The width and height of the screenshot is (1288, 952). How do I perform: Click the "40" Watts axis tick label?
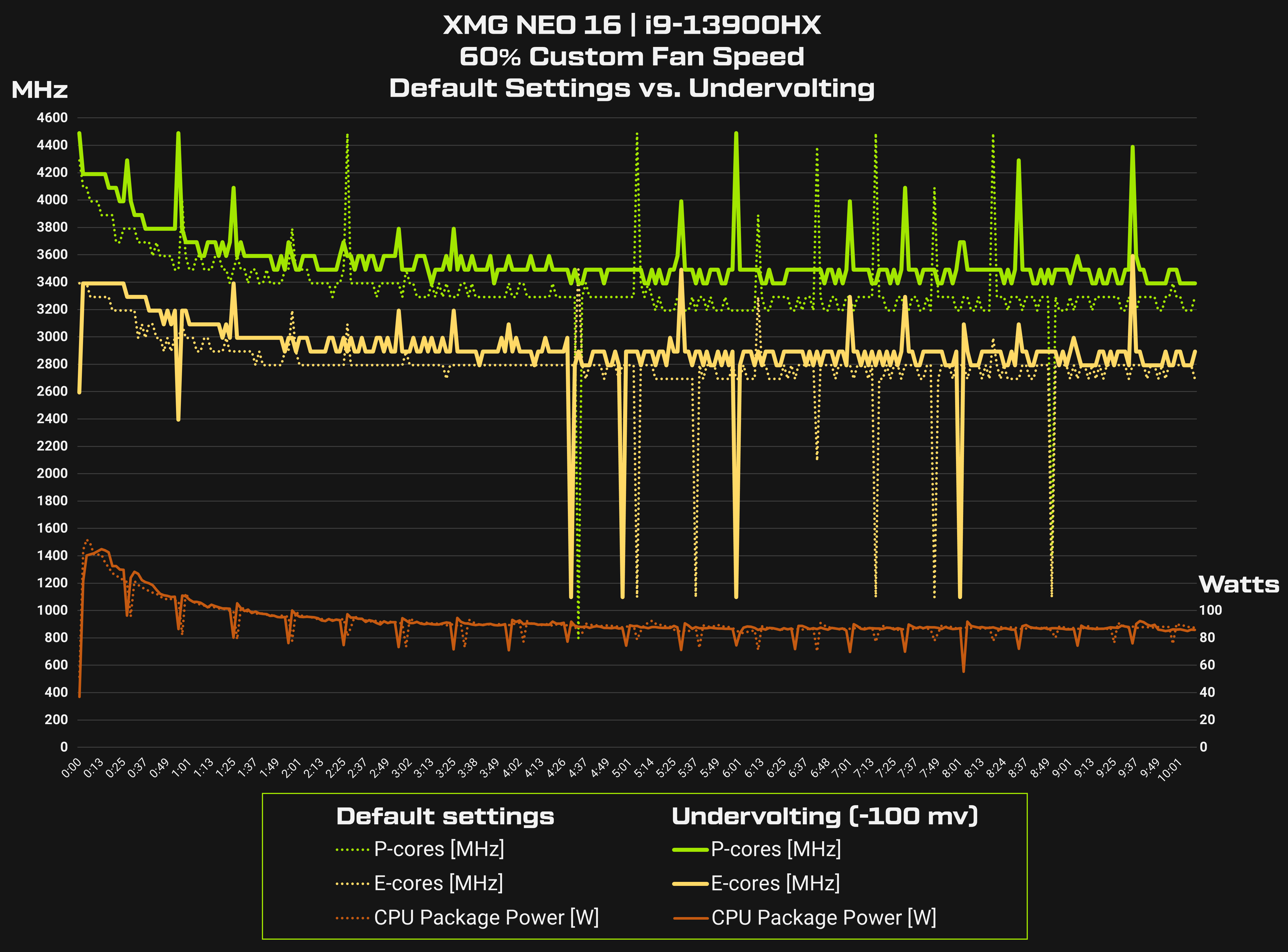1207,693
